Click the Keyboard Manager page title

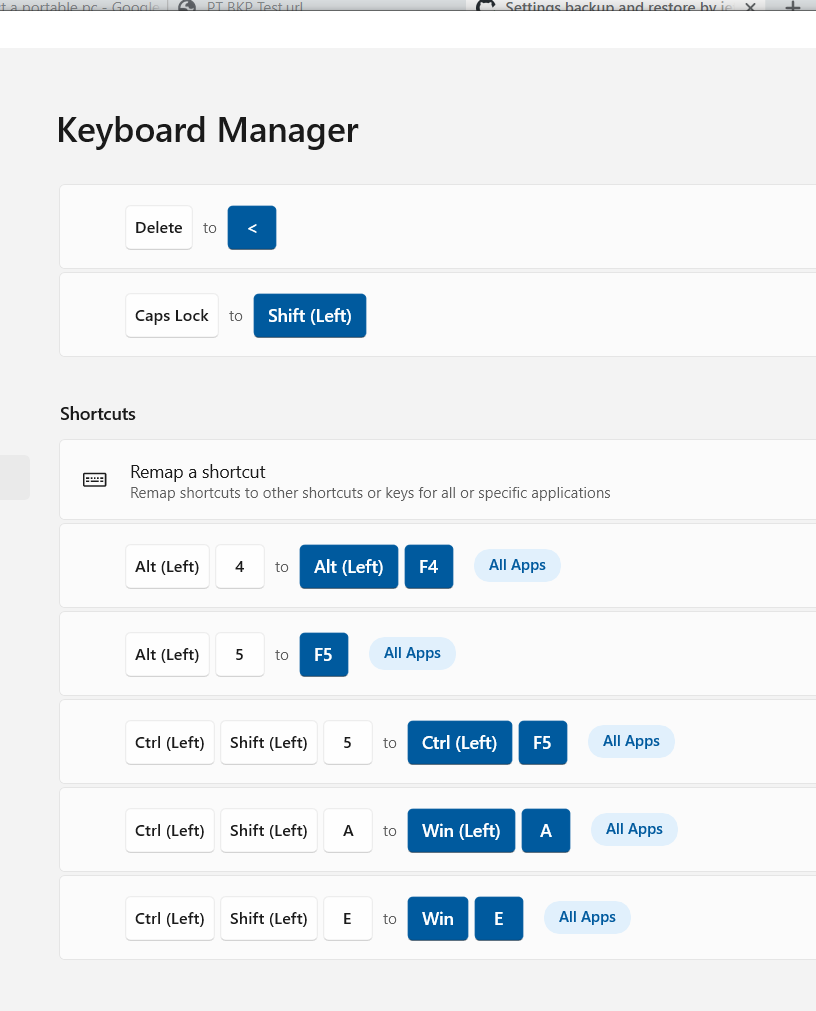208,131
